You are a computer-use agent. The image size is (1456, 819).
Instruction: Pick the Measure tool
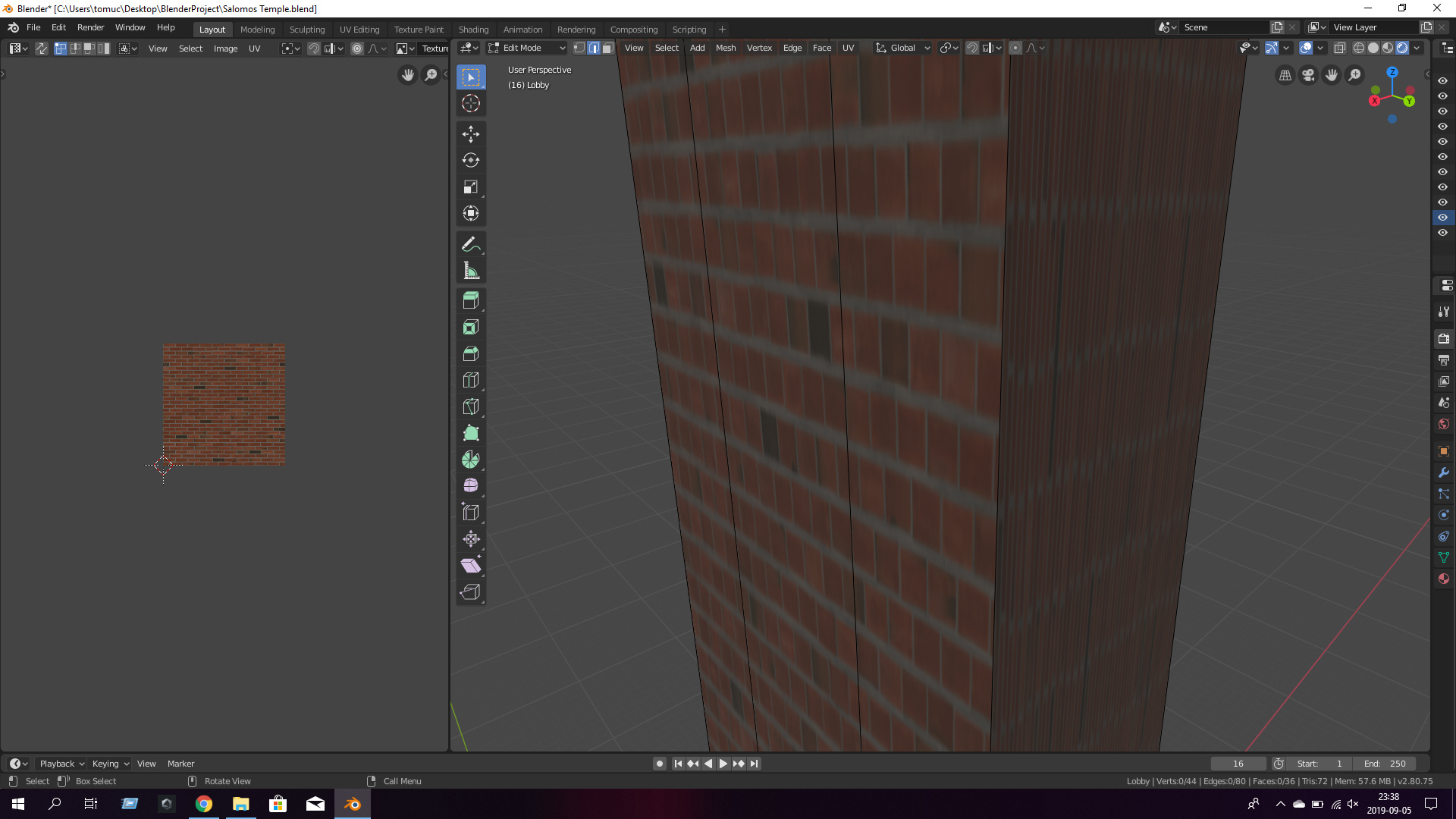471,271
